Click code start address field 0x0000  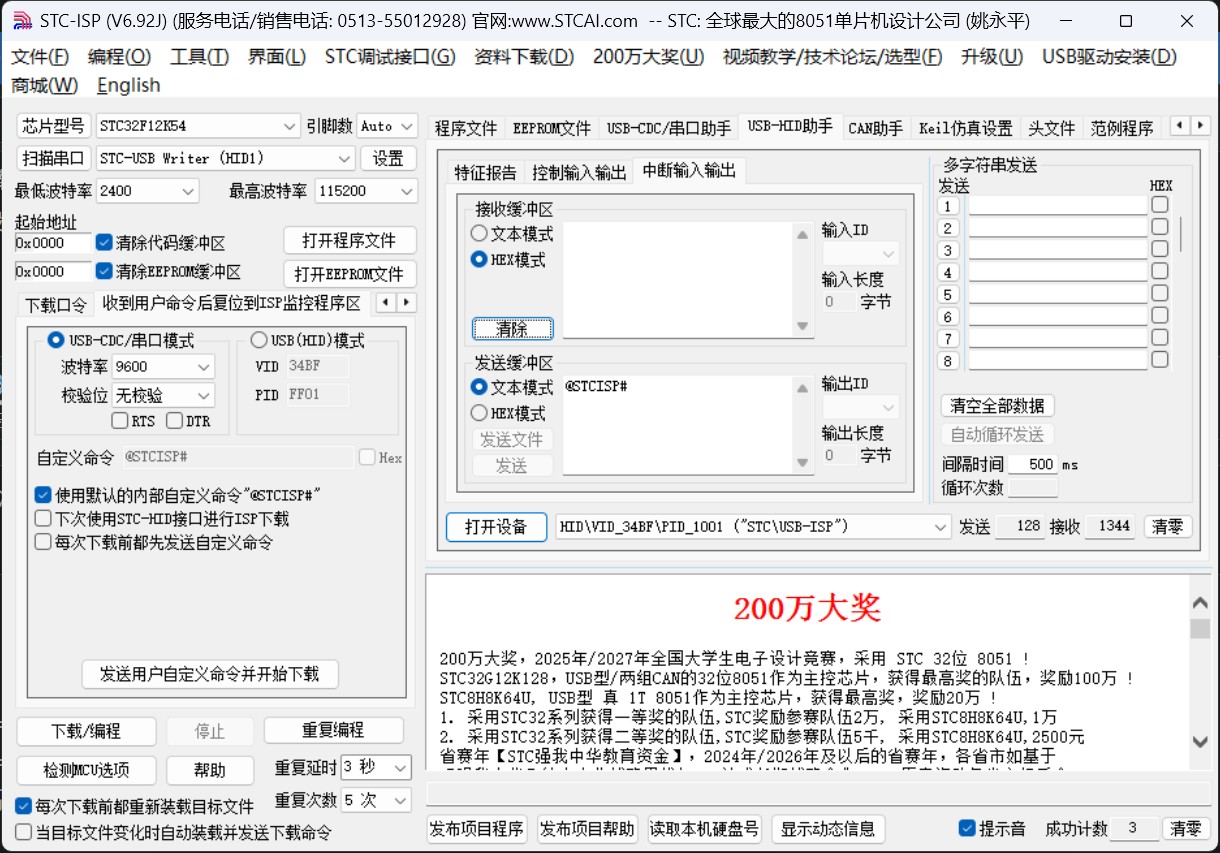[x=52, y=242]
